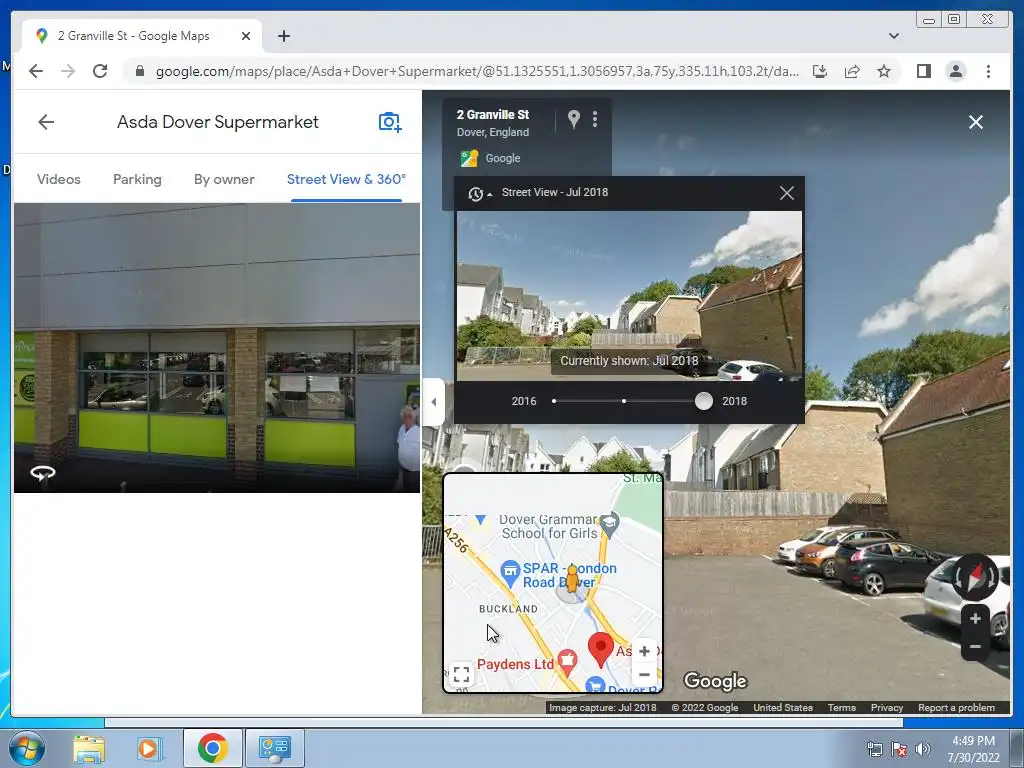Open Chrome's three-dot menu
1024x768 pixels.
[988, 71]
